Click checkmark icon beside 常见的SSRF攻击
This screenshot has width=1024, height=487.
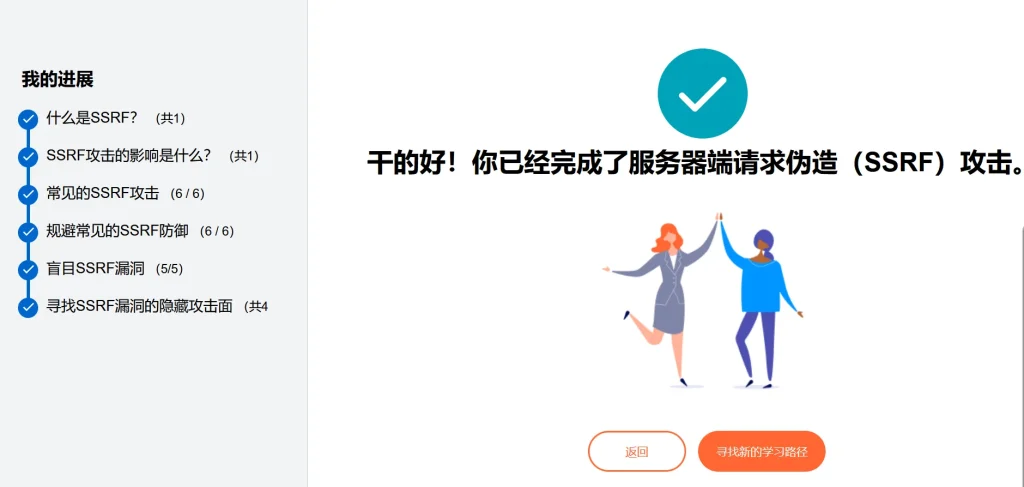coord(28,195)
